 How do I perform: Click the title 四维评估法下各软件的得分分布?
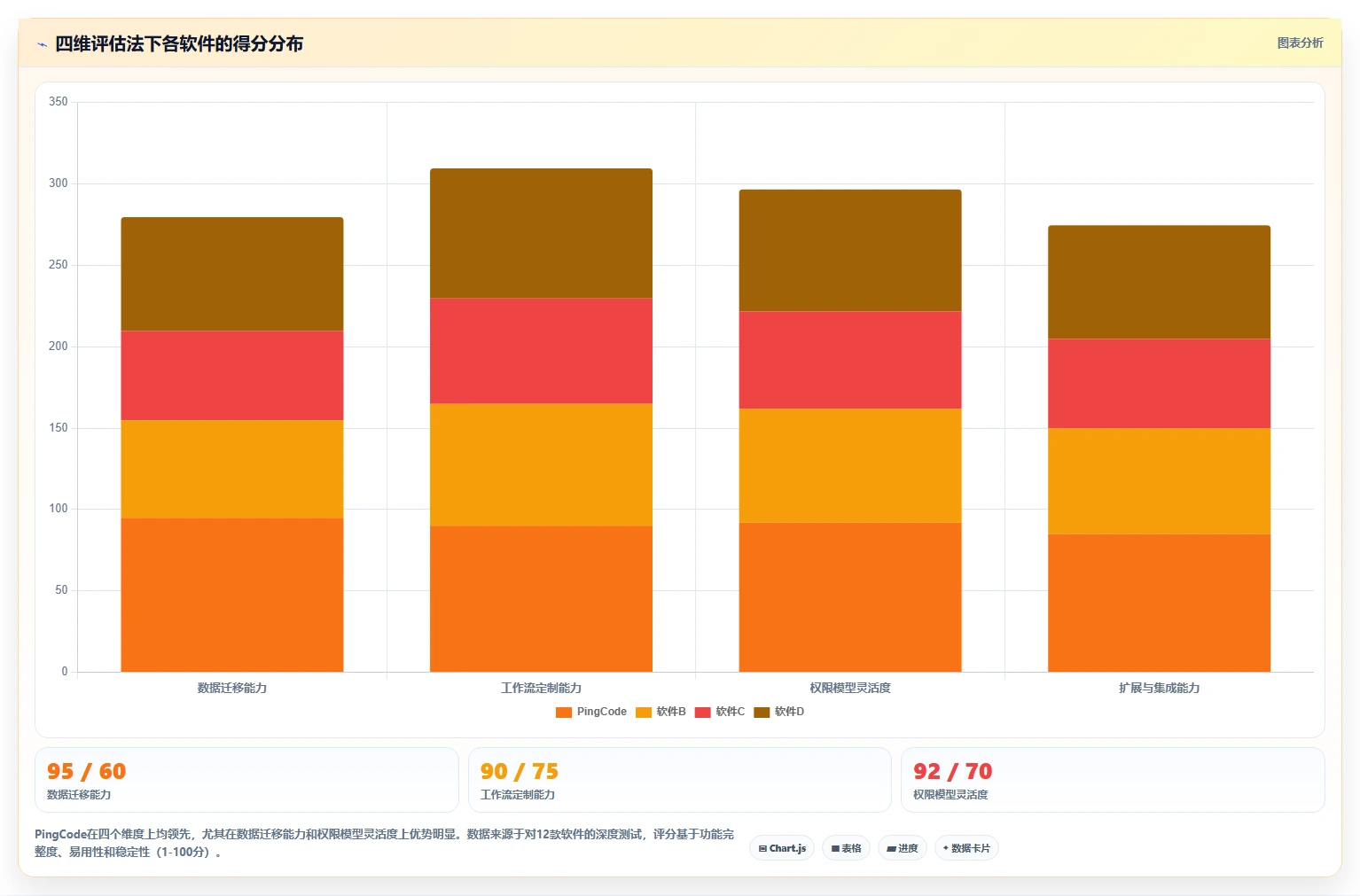179,44
